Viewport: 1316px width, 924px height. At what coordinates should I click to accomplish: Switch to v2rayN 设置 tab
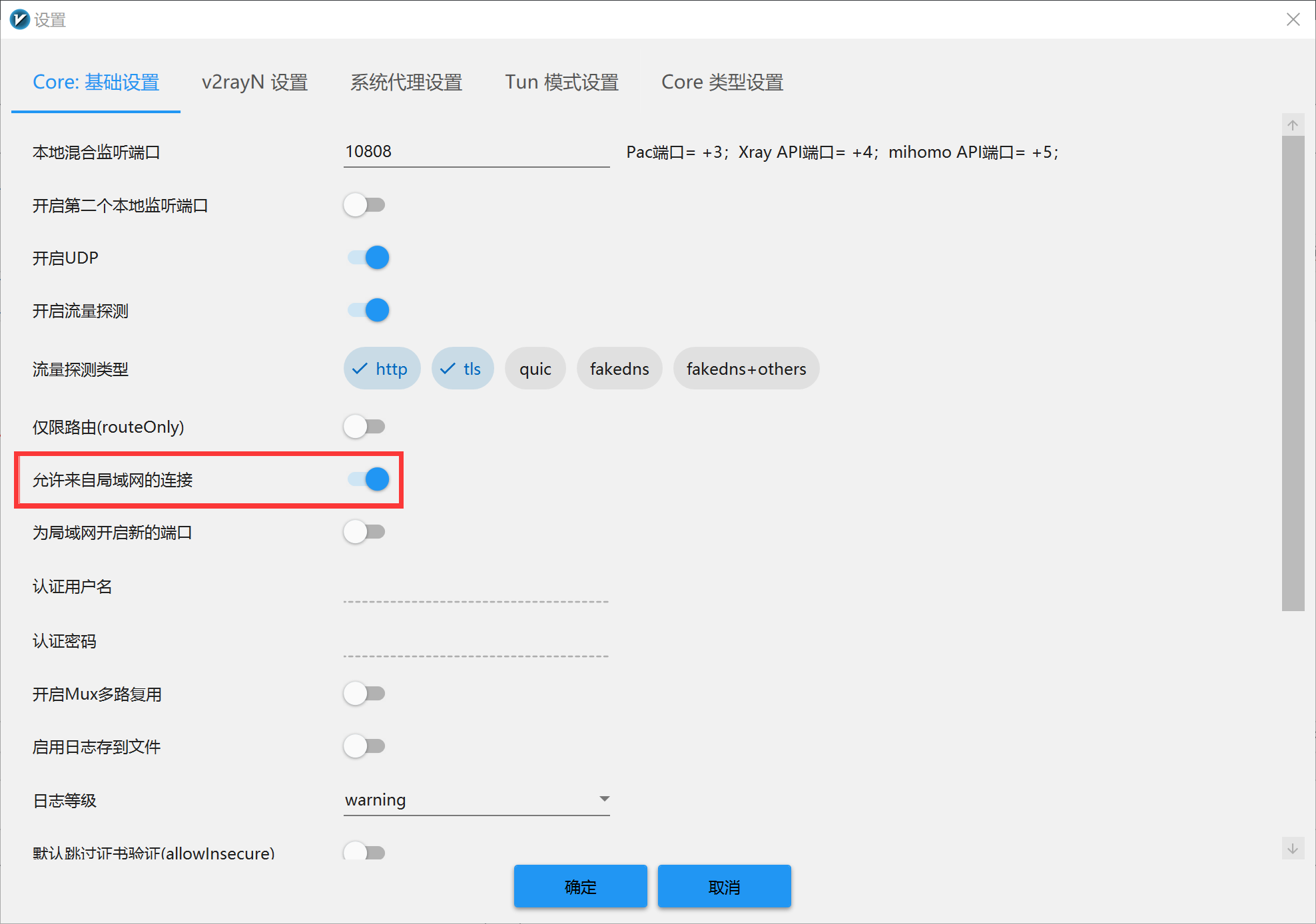pos(254,82)
